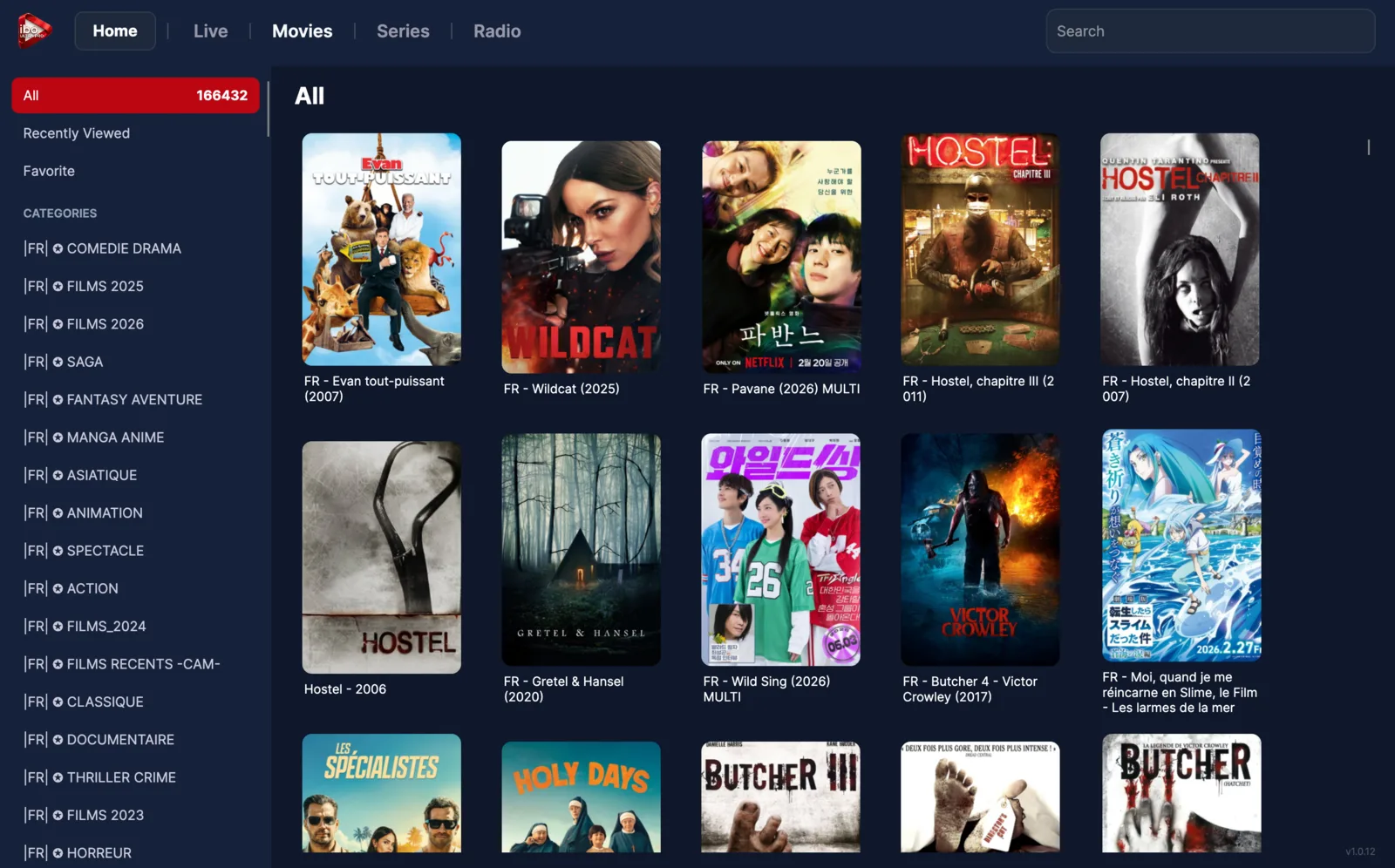1395x868 pixels.
Task: Select |FR| FILMS RECENTS -CAM- category
Action: pos(135,664)
